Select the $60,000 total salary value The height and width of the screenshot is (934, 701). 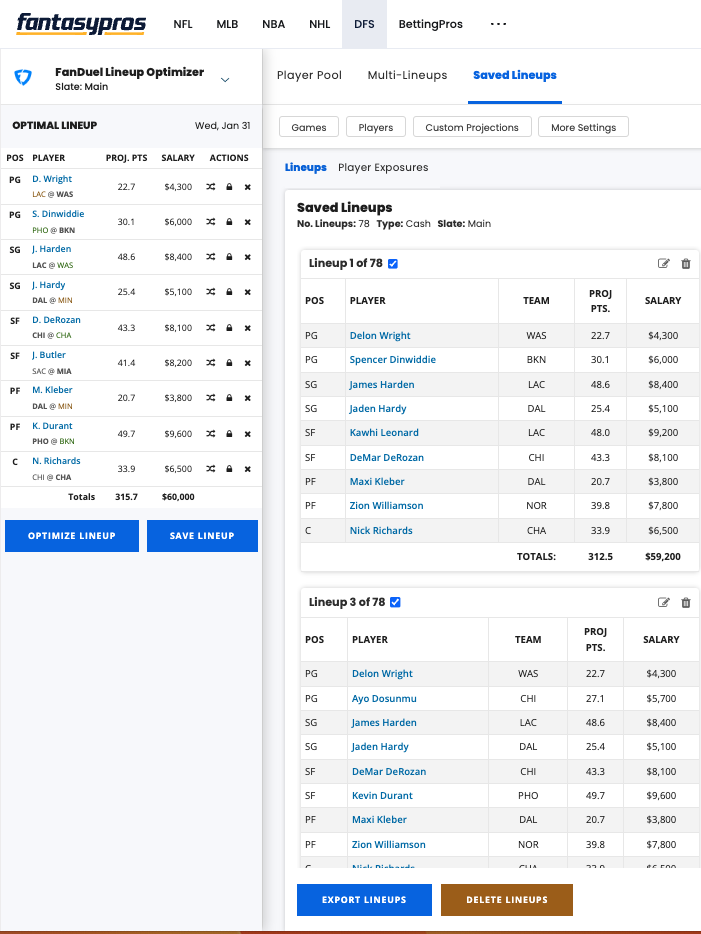pos(178,497)
